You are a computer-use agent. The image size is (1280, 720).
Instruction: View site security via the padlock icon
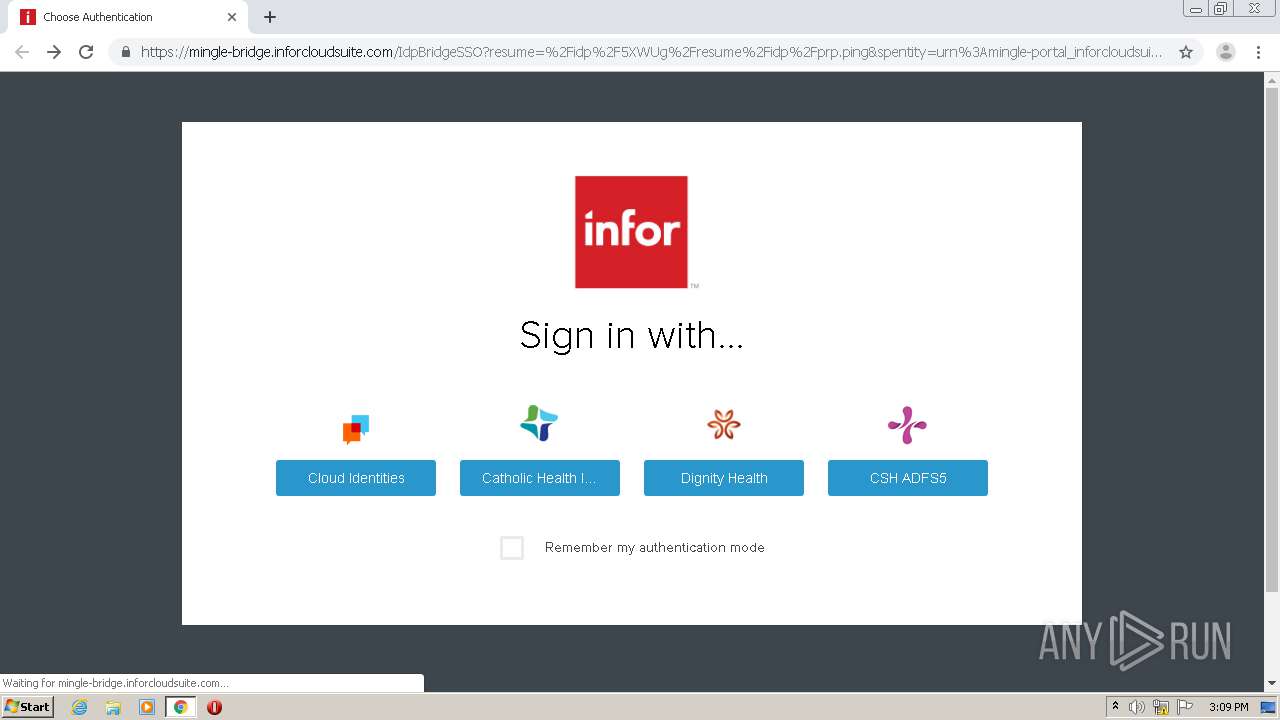[126, 52]
